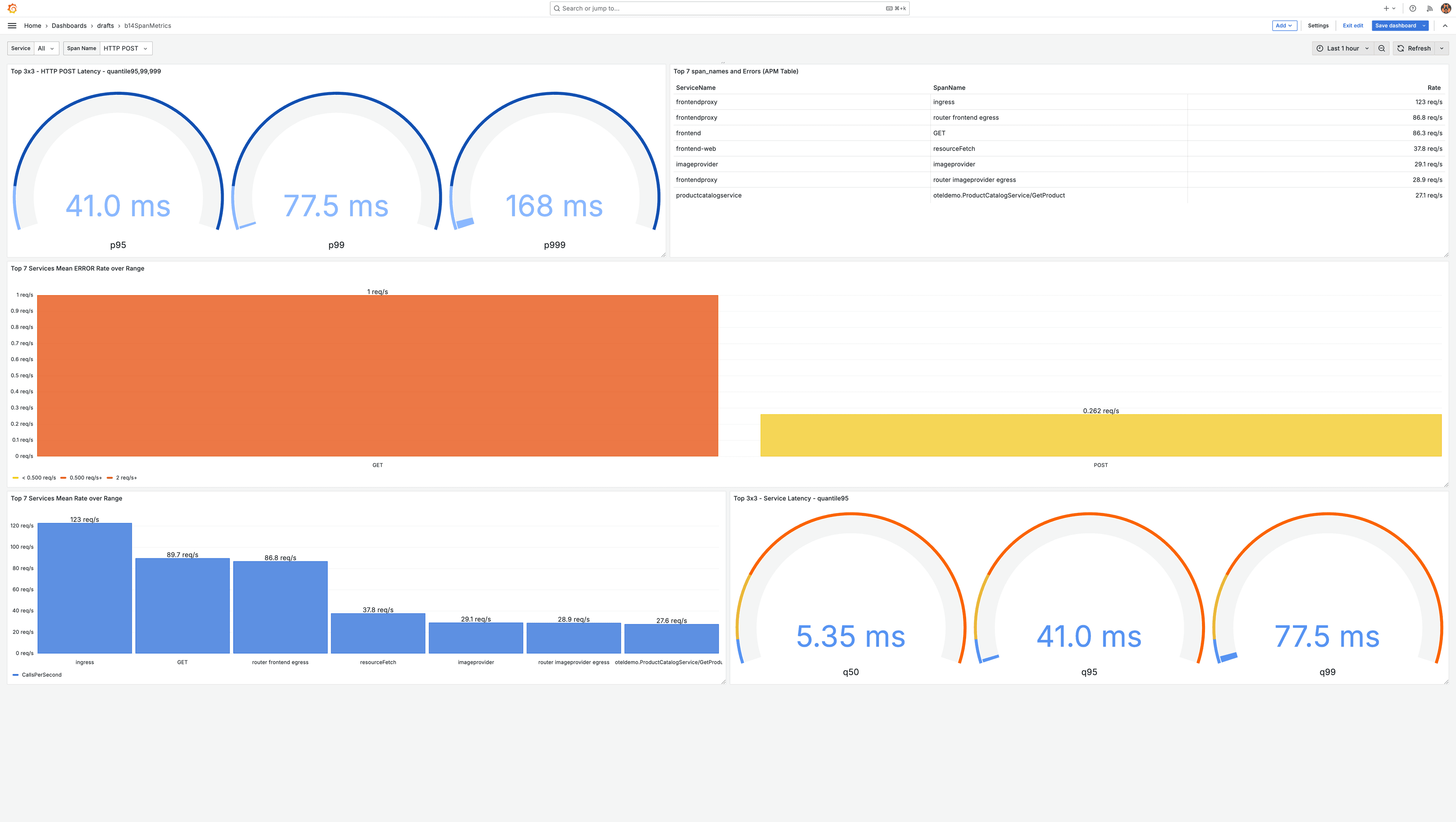
Task: Click the Top 7 Services Mean Rate title
Action: (66, 499)
